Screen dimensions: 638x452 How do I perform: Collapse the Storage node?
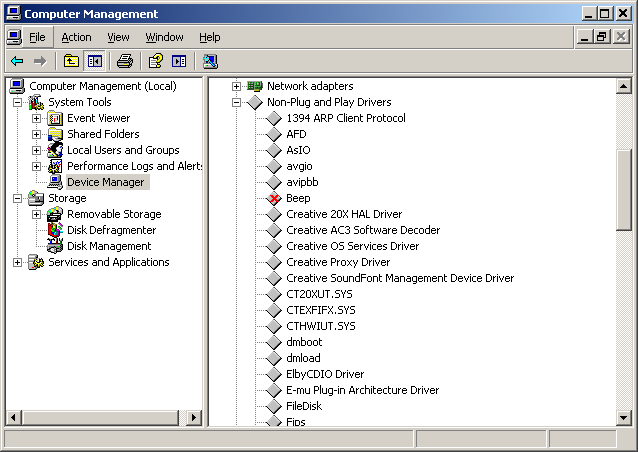pyautogui.click(x=17, y=198)
